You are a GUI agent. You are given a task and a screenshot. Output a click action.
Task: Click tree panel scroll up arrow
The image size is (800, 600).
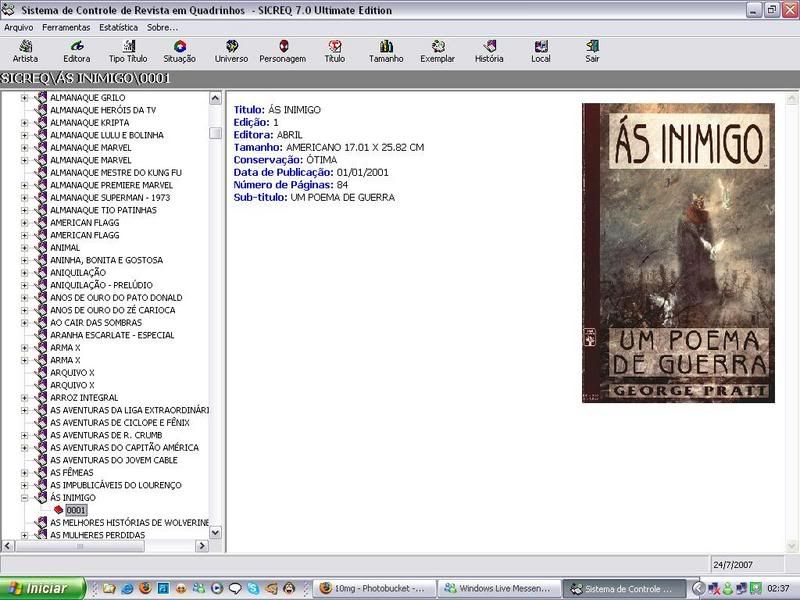click(x=215, y=98)
